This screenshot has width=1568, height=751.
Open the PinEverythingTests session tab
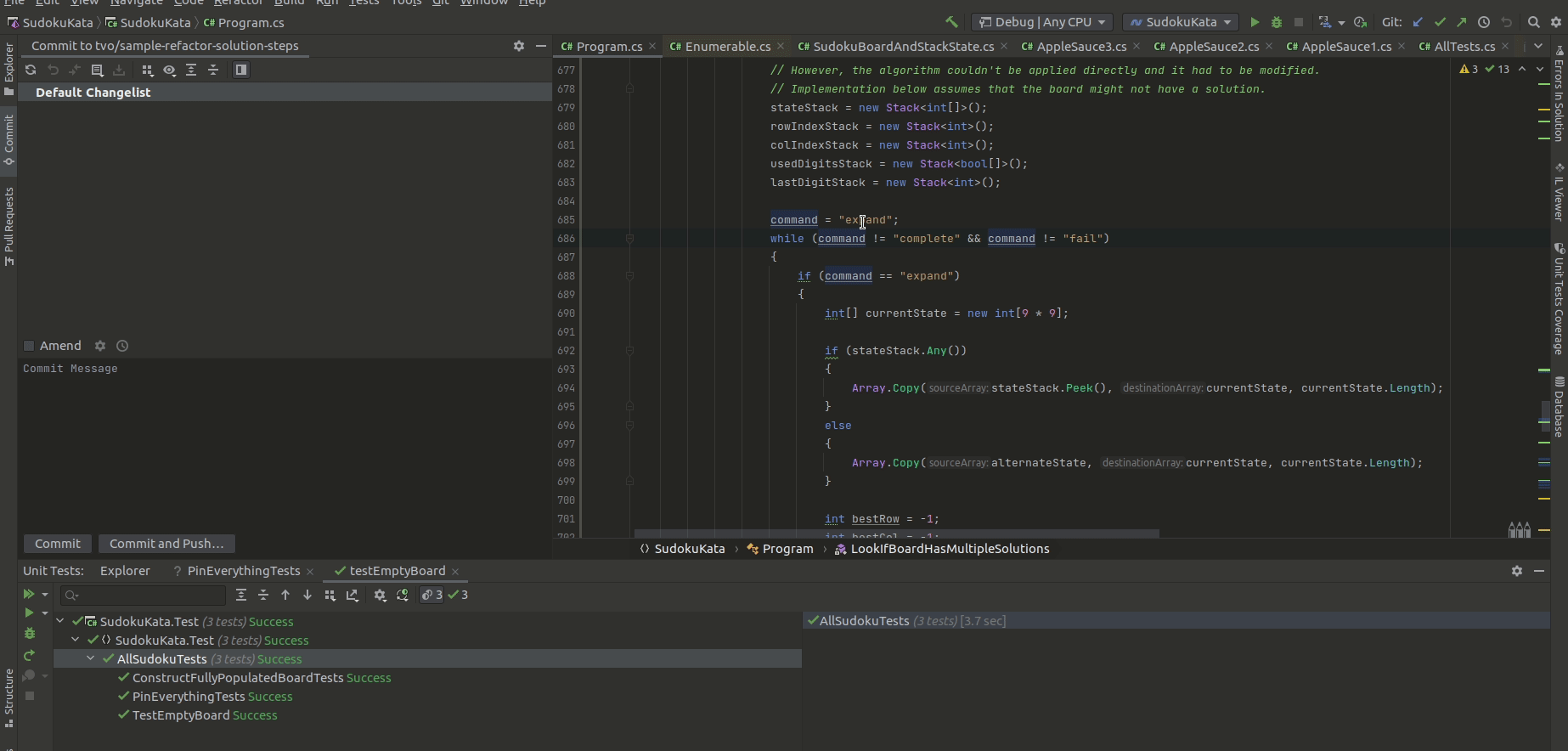(x=243, y=571)
